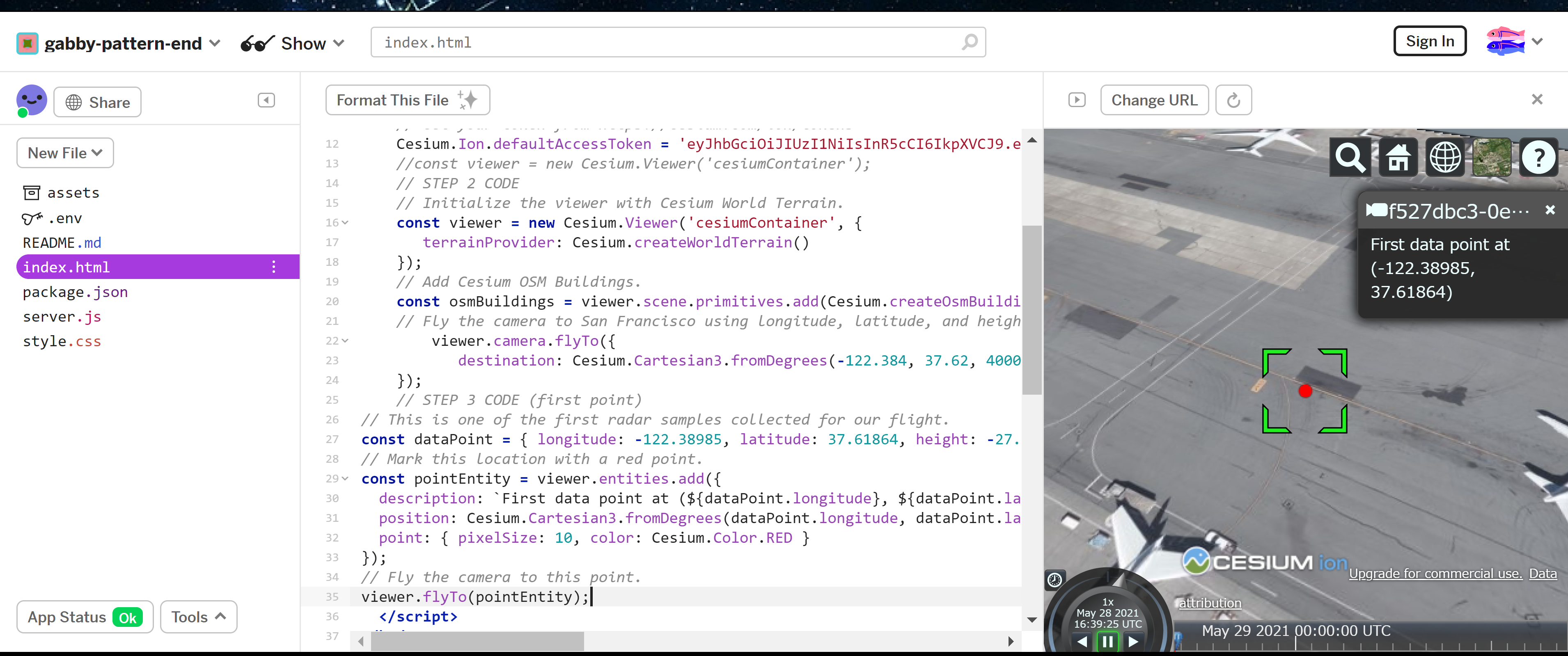Open the Cesium geocoder search icon
The width and height of the screenshot is (1568, 656).
tap(1350, 158)
